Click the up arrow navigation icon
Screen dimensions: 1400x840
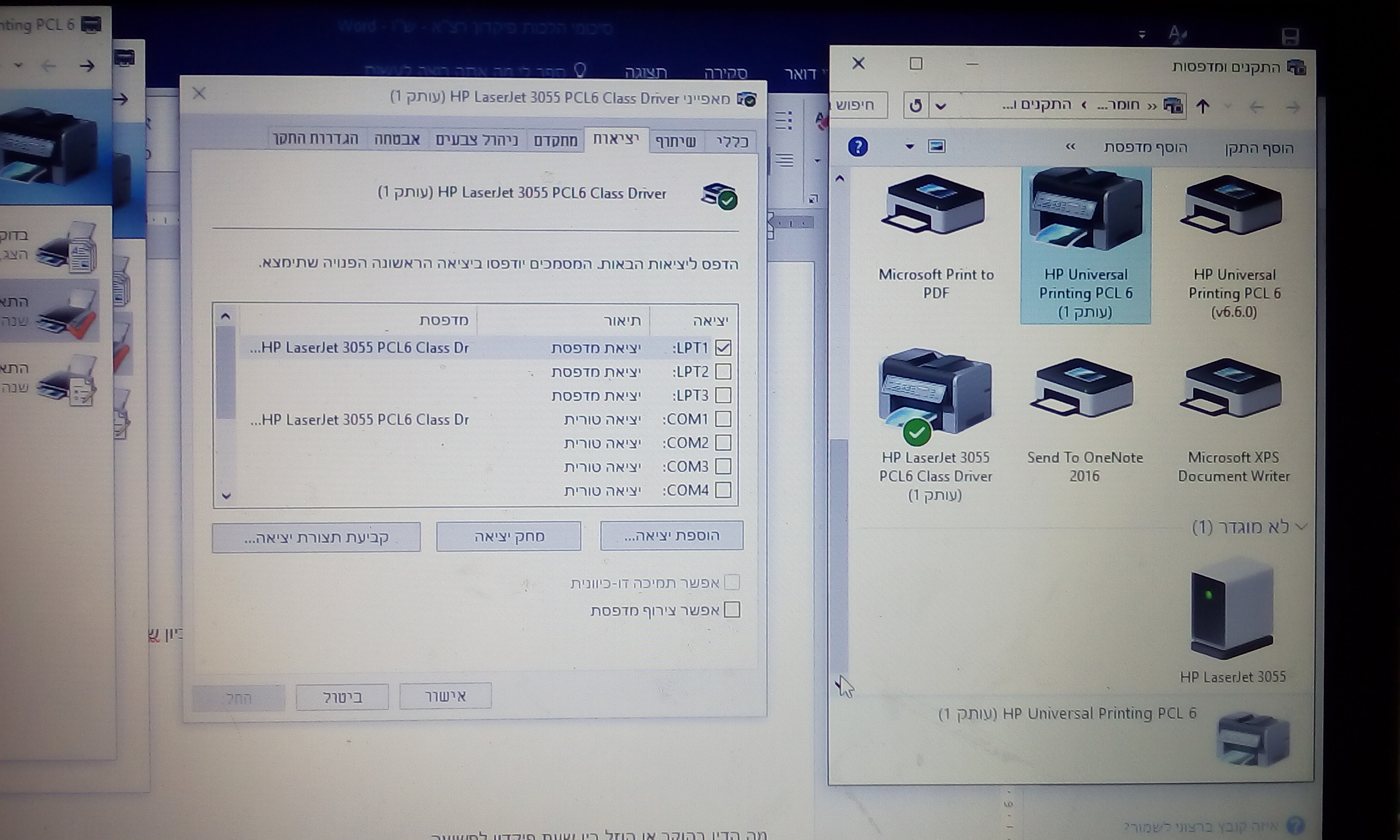point(1203,106)
